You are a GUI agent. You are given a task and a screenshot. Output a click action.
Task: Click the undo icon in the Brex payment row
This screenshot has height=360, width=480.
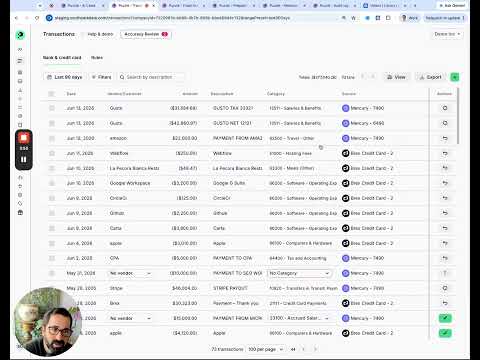coord(445,303)
